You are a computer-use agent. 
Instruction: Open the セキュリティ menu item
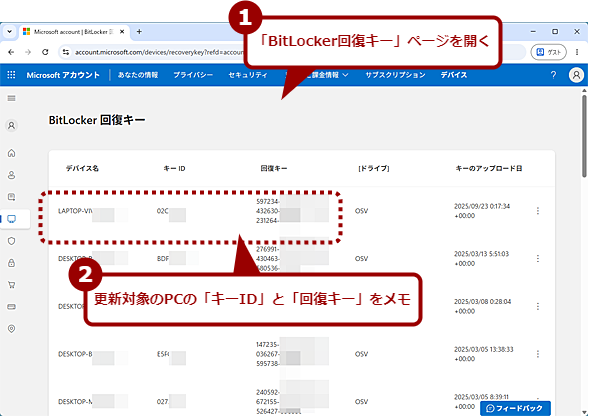[x=248, y=75]
